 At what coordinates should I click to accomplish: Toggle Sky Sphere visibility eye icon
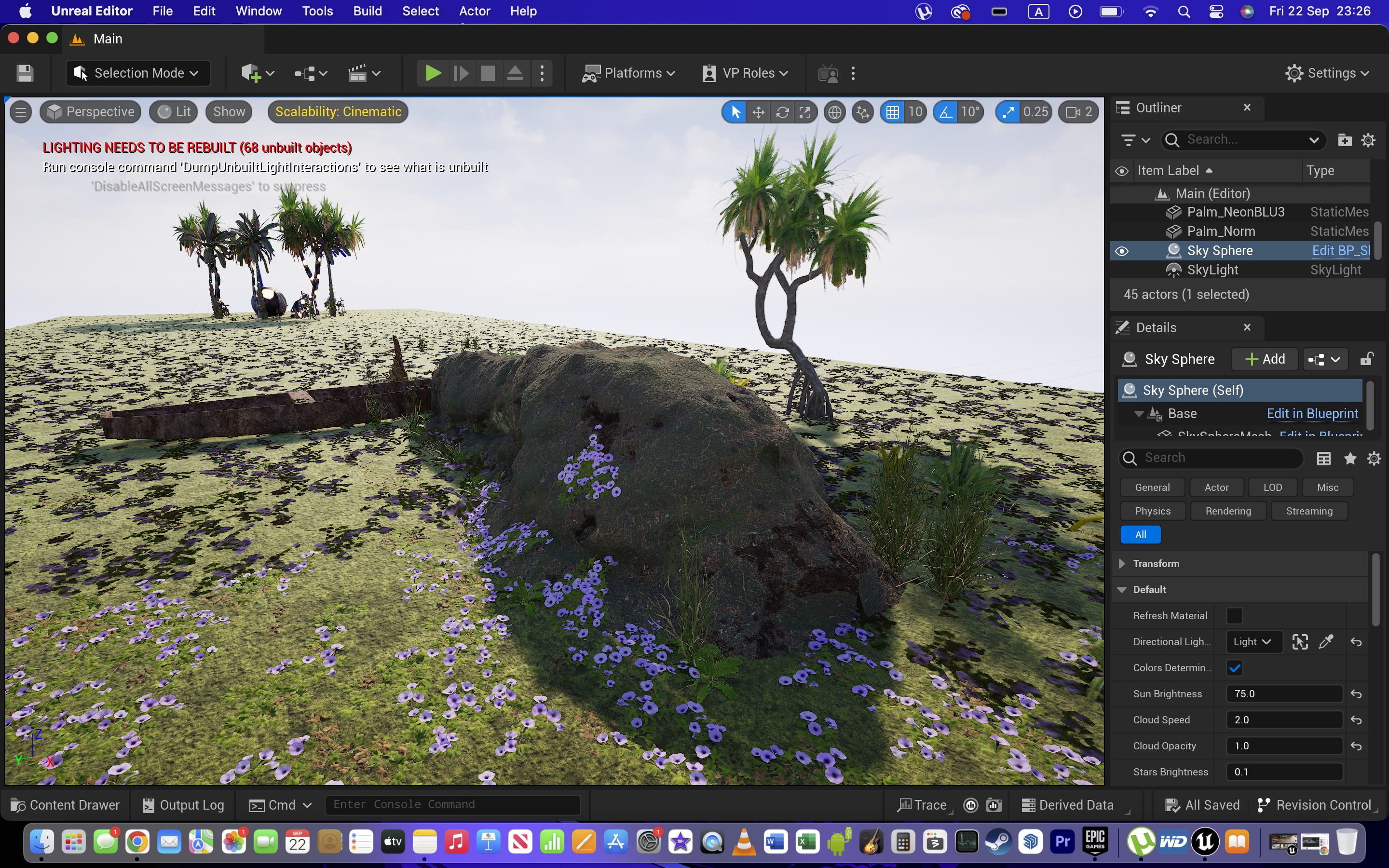click(x=1121, y=251)
